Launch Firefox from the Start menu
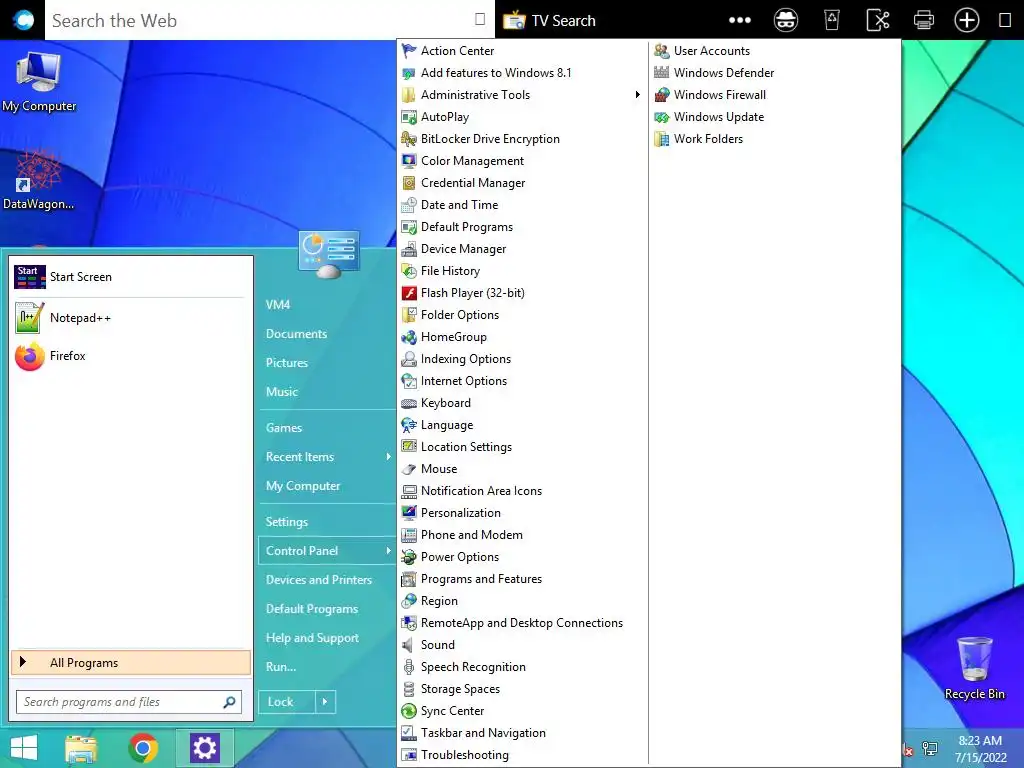Viewport: 1024px width, 768px height. (29, 356)
